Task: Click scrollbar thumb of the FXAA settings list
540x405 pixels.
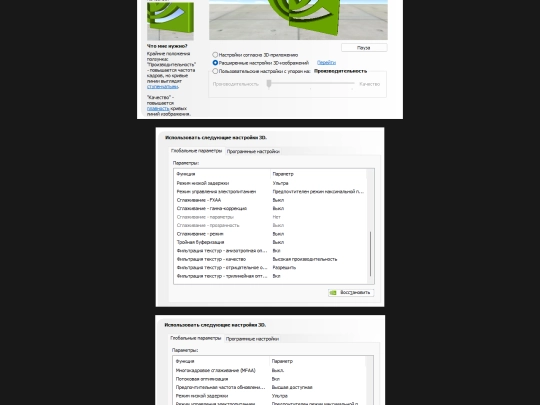Action: [371, 254]
